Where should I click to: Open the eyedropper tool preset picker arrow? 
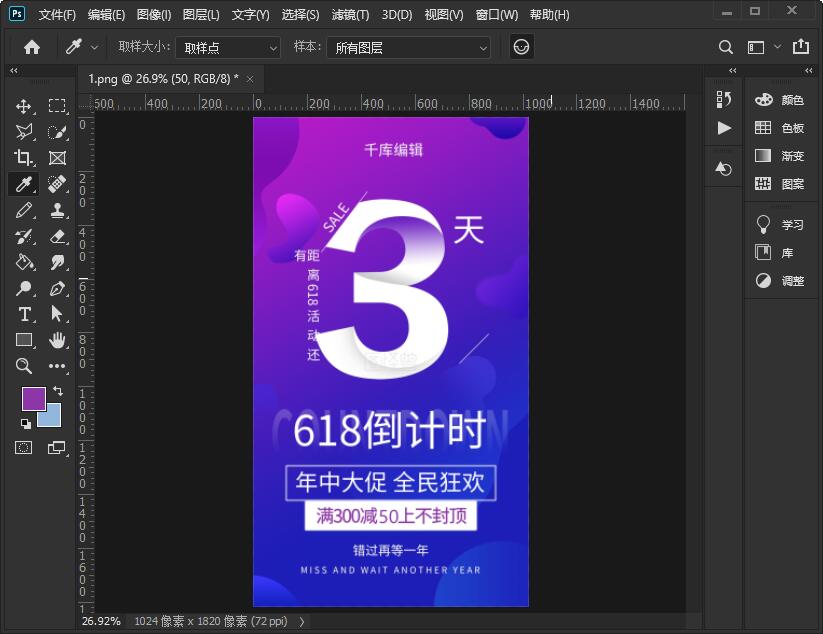click(x=94, y=47)
